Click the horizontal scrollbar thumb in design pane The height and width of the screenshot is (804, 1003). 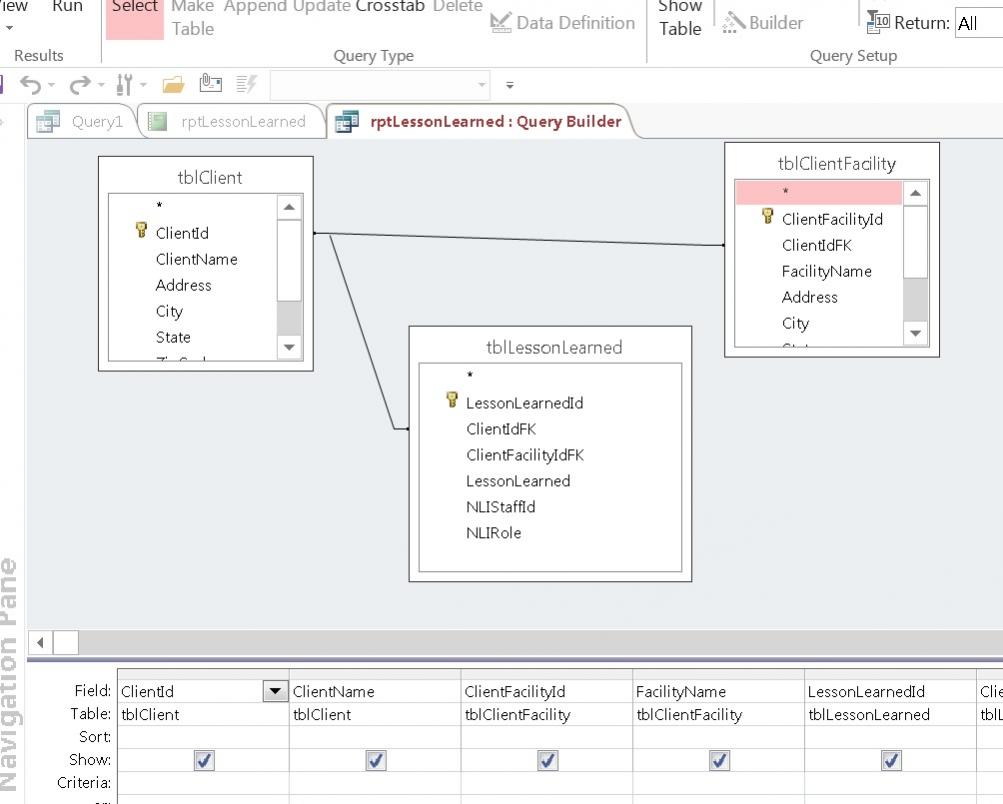66,642
